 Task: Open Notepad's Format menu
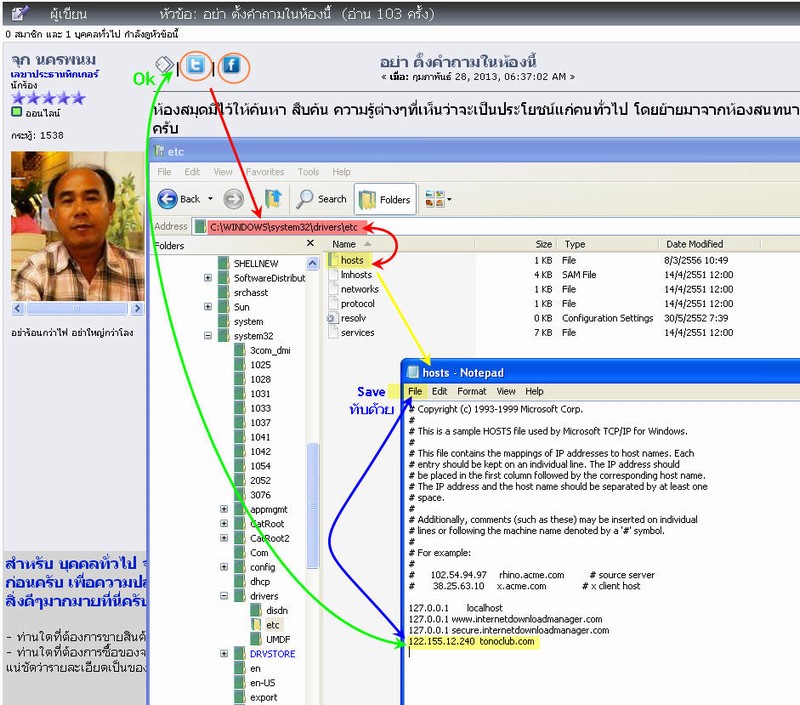tap(471, 391)
